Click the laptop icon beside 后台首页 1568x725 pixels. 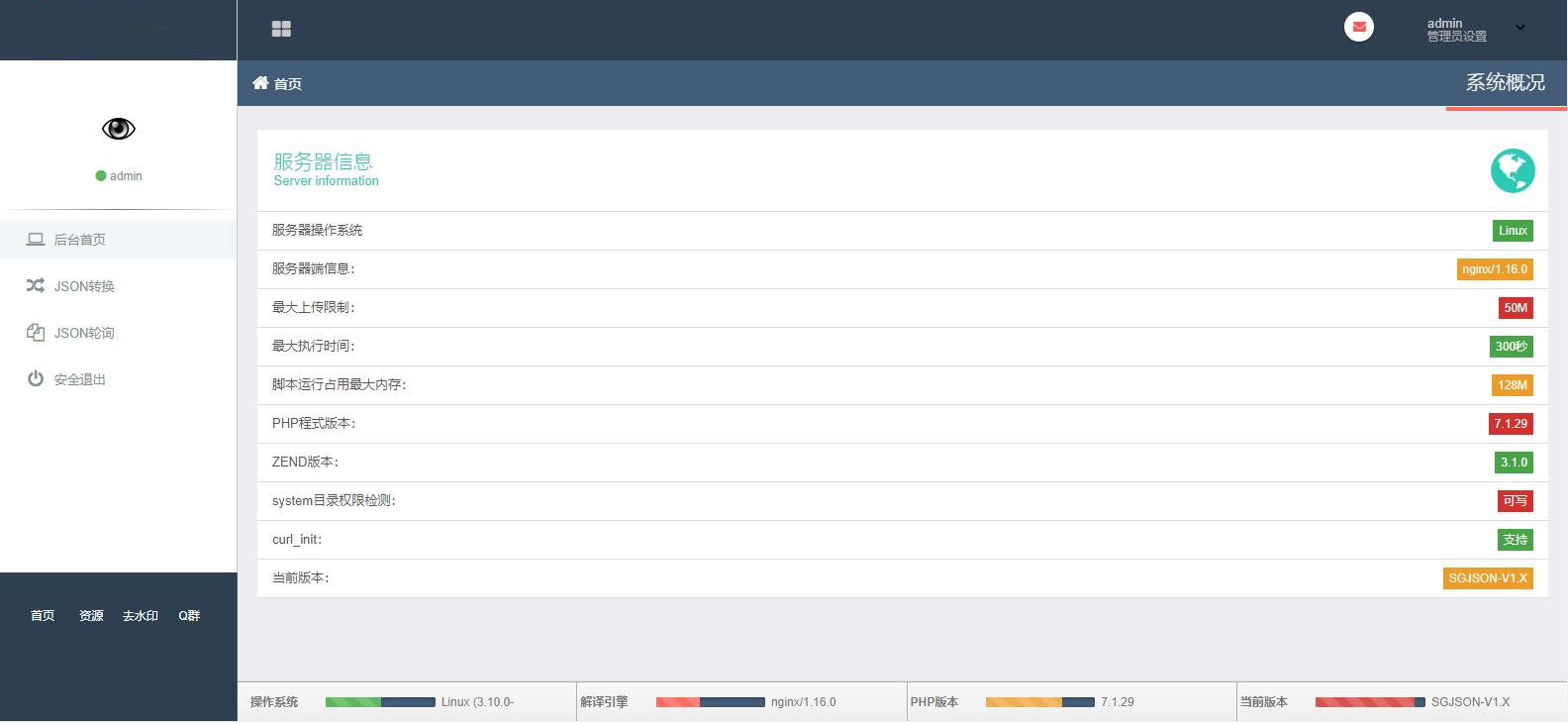click(36, 240)
